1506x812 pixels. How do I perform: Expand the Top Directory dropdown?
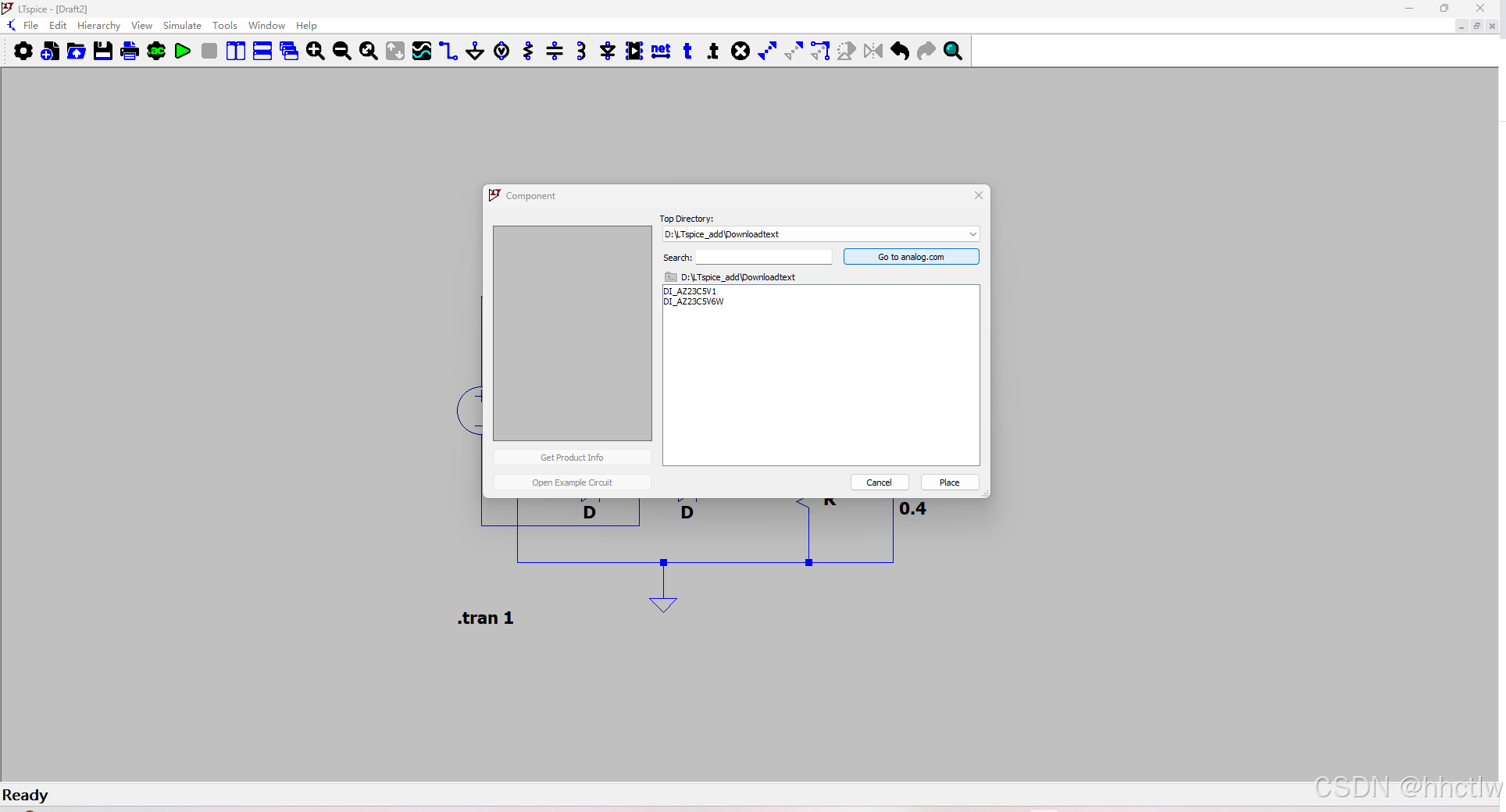(972, 234)
